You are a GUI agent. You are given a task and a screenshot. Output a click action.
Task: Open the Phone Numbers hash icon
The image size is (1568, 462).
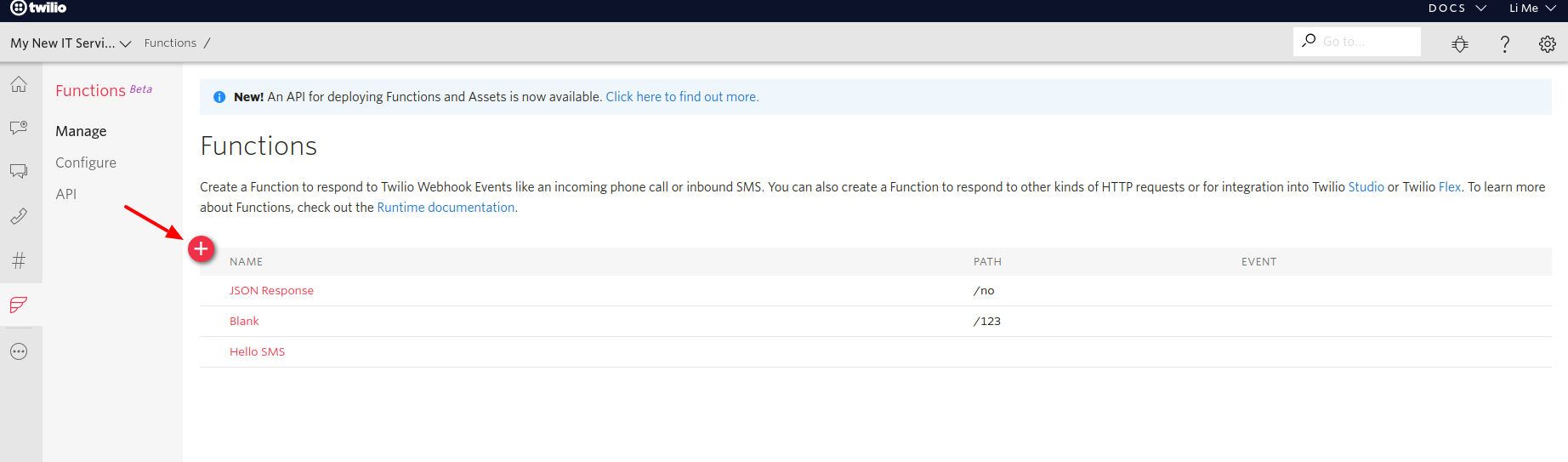(x=19, y=260)
